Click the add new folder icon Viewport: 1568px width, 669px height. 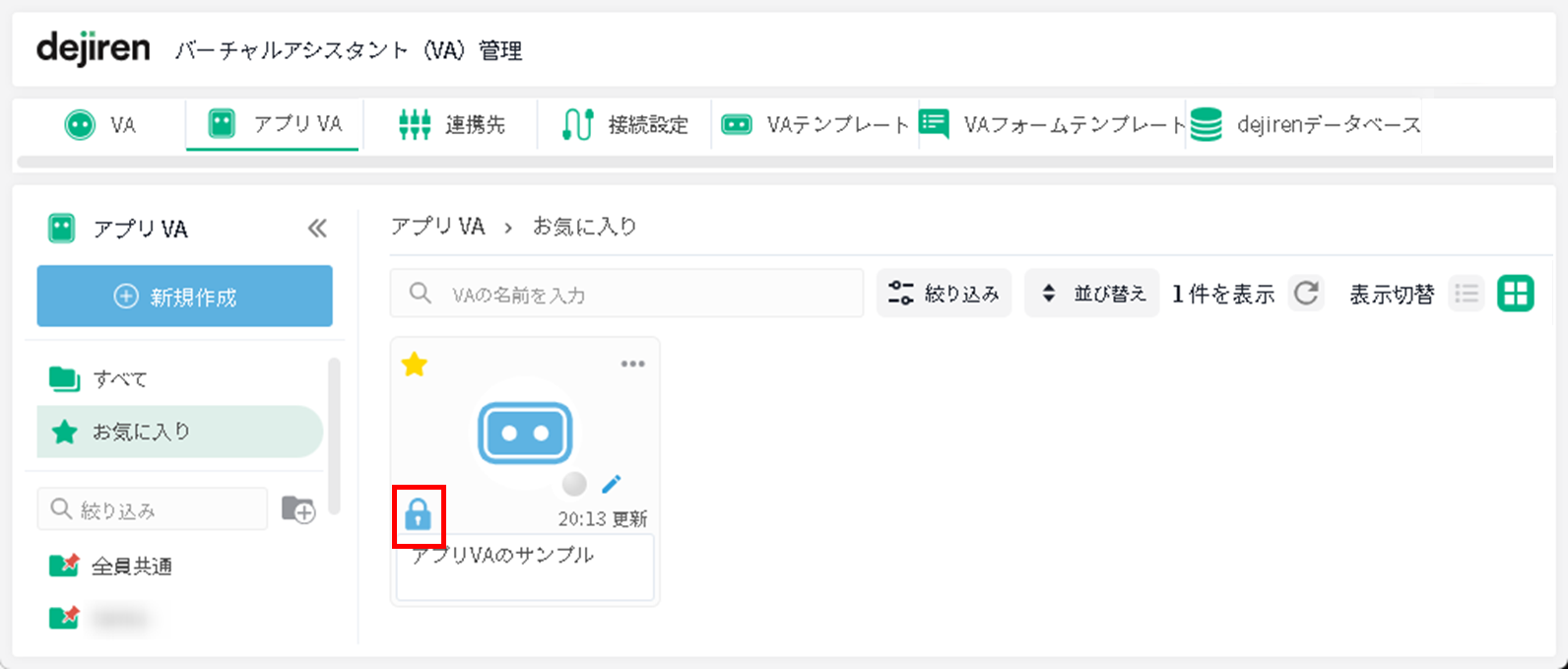(298, 509)
